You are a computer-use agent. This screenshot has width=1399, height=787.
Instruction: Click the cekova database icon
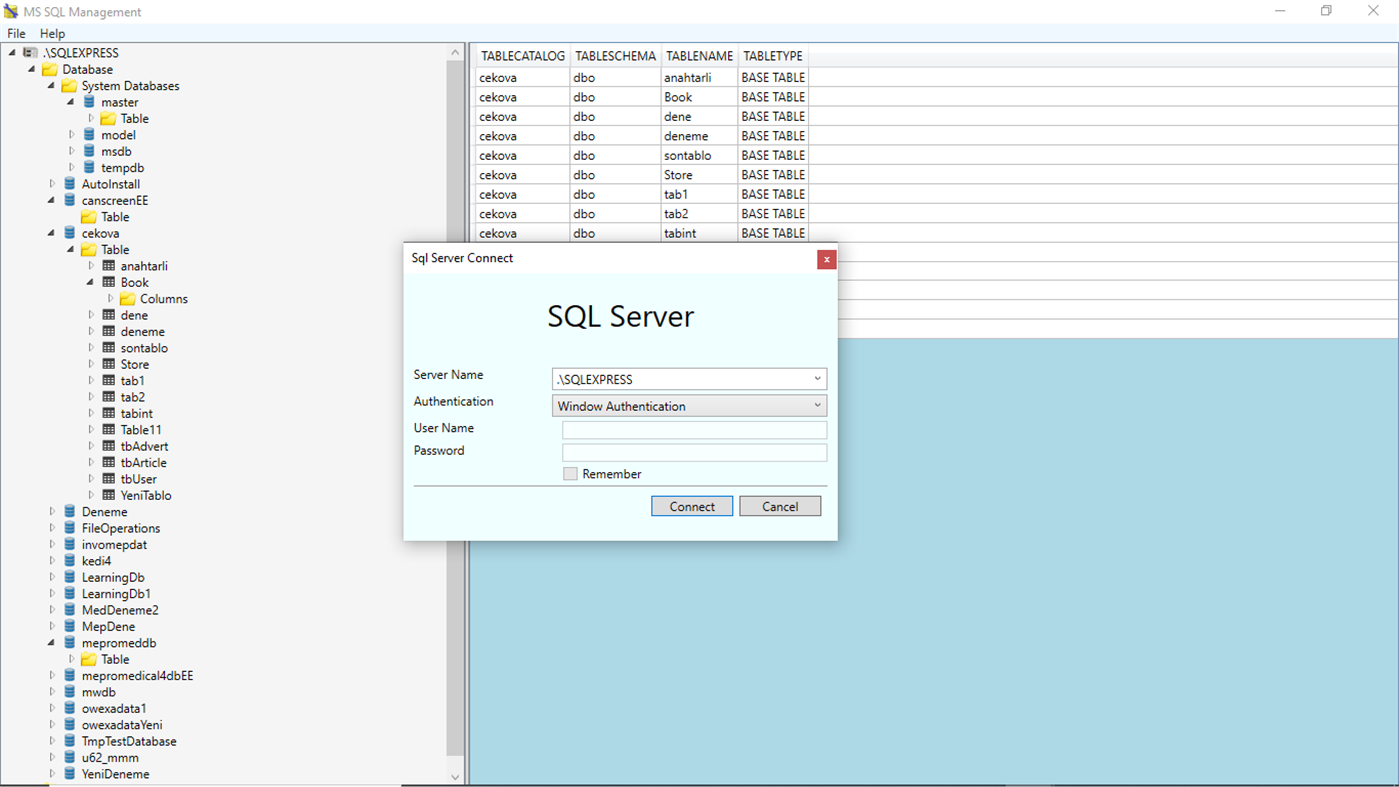coord(69,233)
